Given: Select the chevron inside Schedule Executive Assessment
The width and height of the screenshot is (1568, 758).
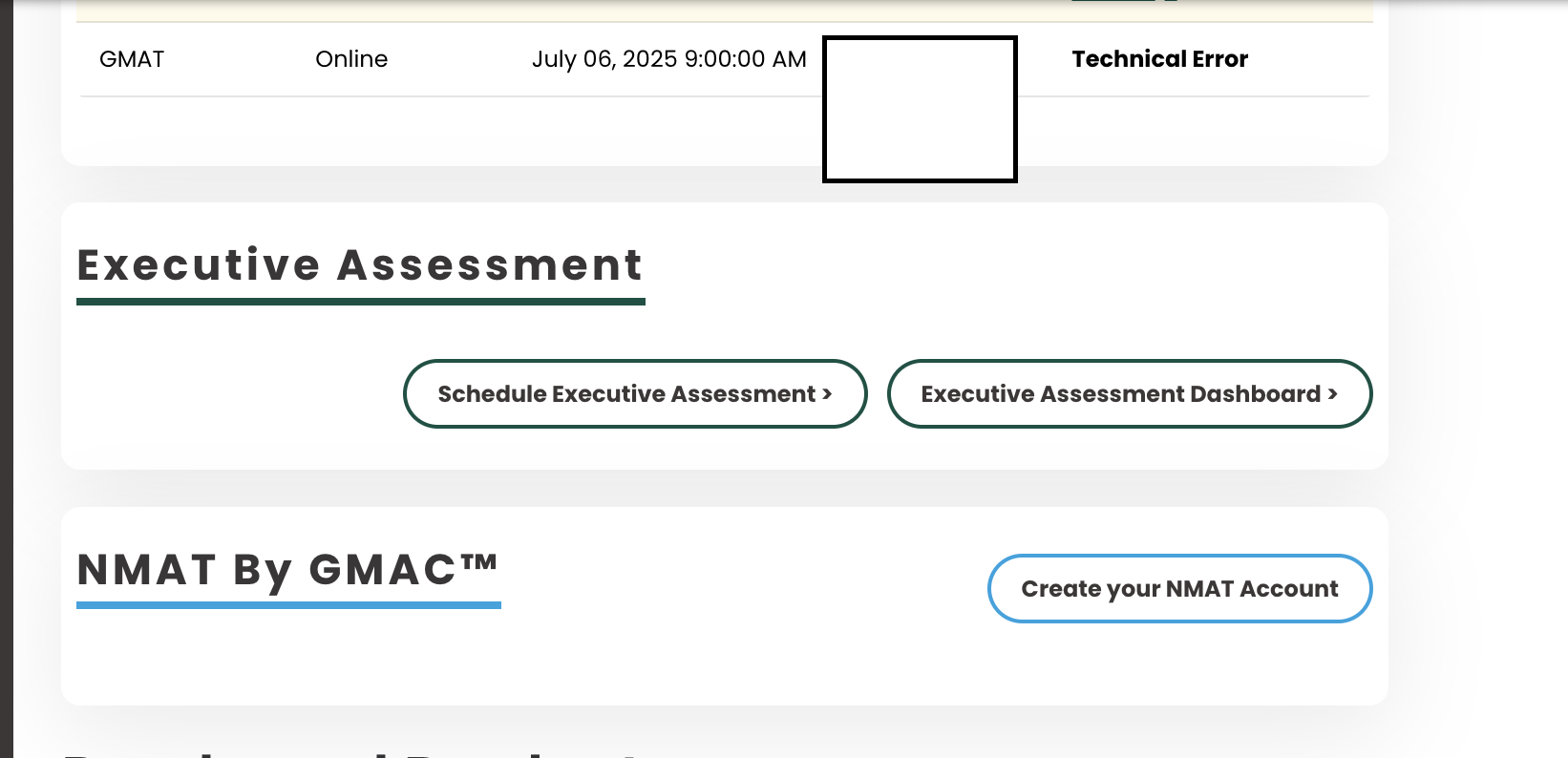Looking at the screenshot, I should click(826, 393).
